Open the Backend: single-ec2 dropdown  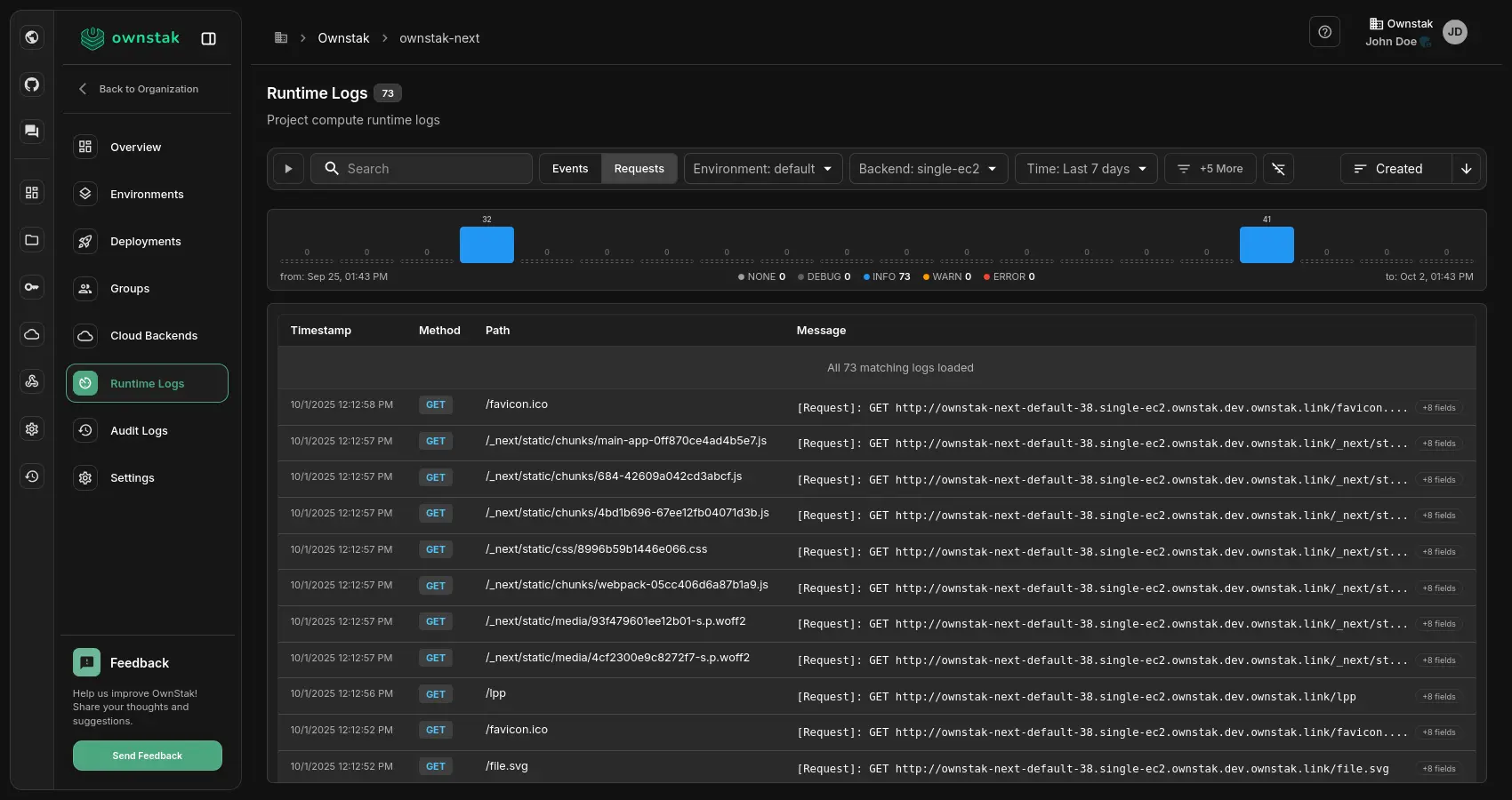(928, 169)
